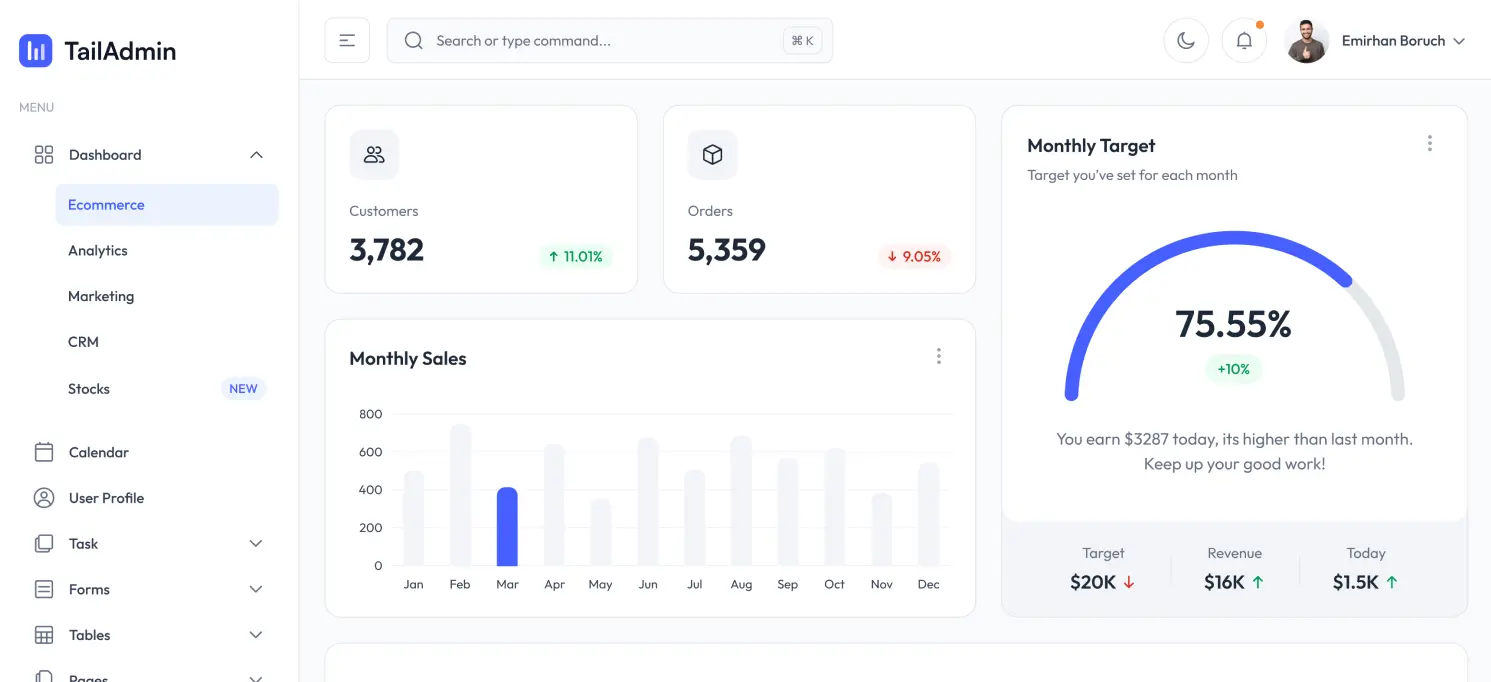The height and width of the screenshot is (682, 1491).
Task: Click the Tables grid icon
Action: coord(44,635)
